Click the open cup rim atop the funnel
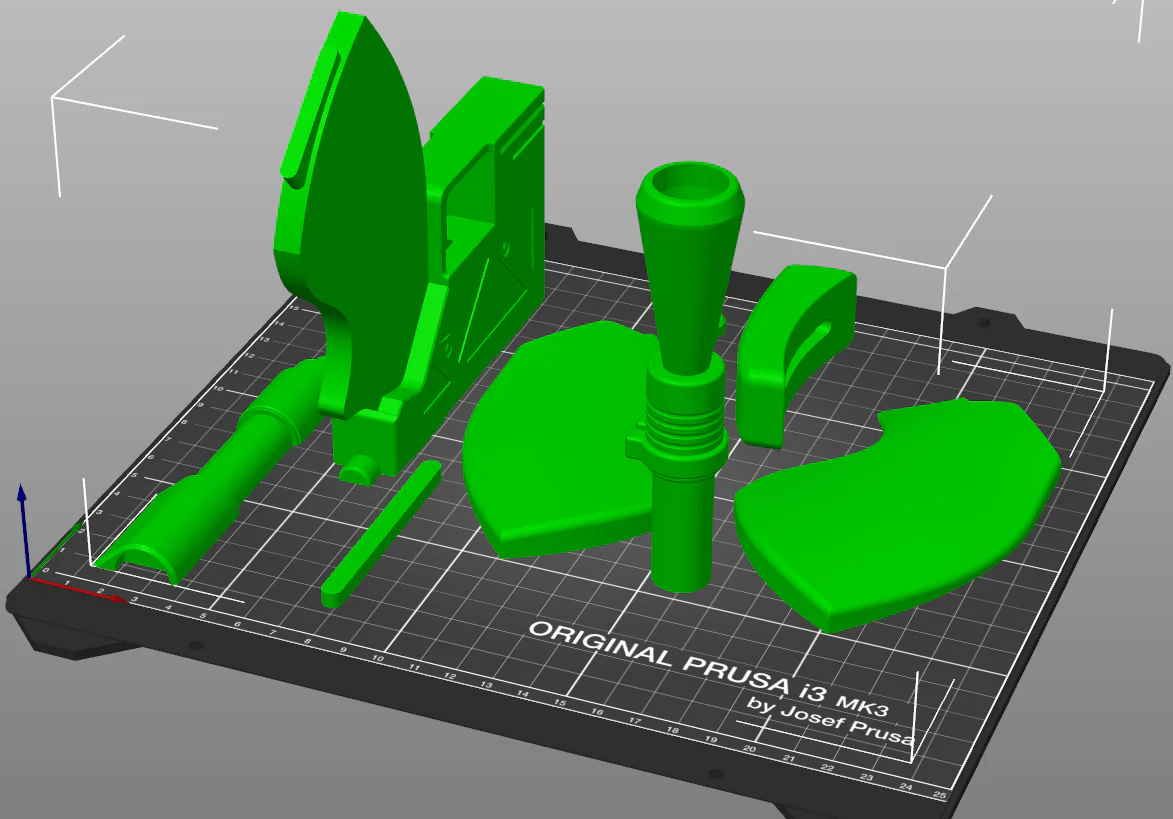The height and width of the screenshot is (819, 1173). click(x=689, y=187)
